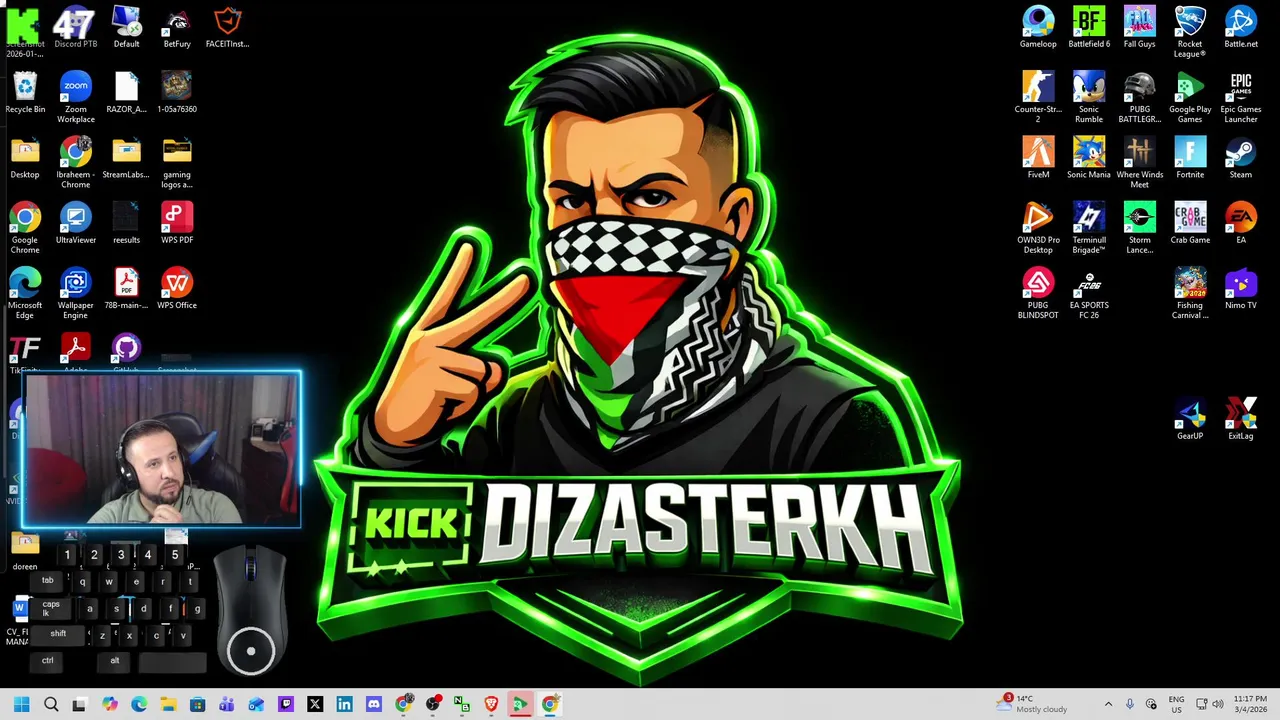The width and height of the screenshot is (1280, 720).
Task: Toggle the microphone tray icon
Action: 1130,704
